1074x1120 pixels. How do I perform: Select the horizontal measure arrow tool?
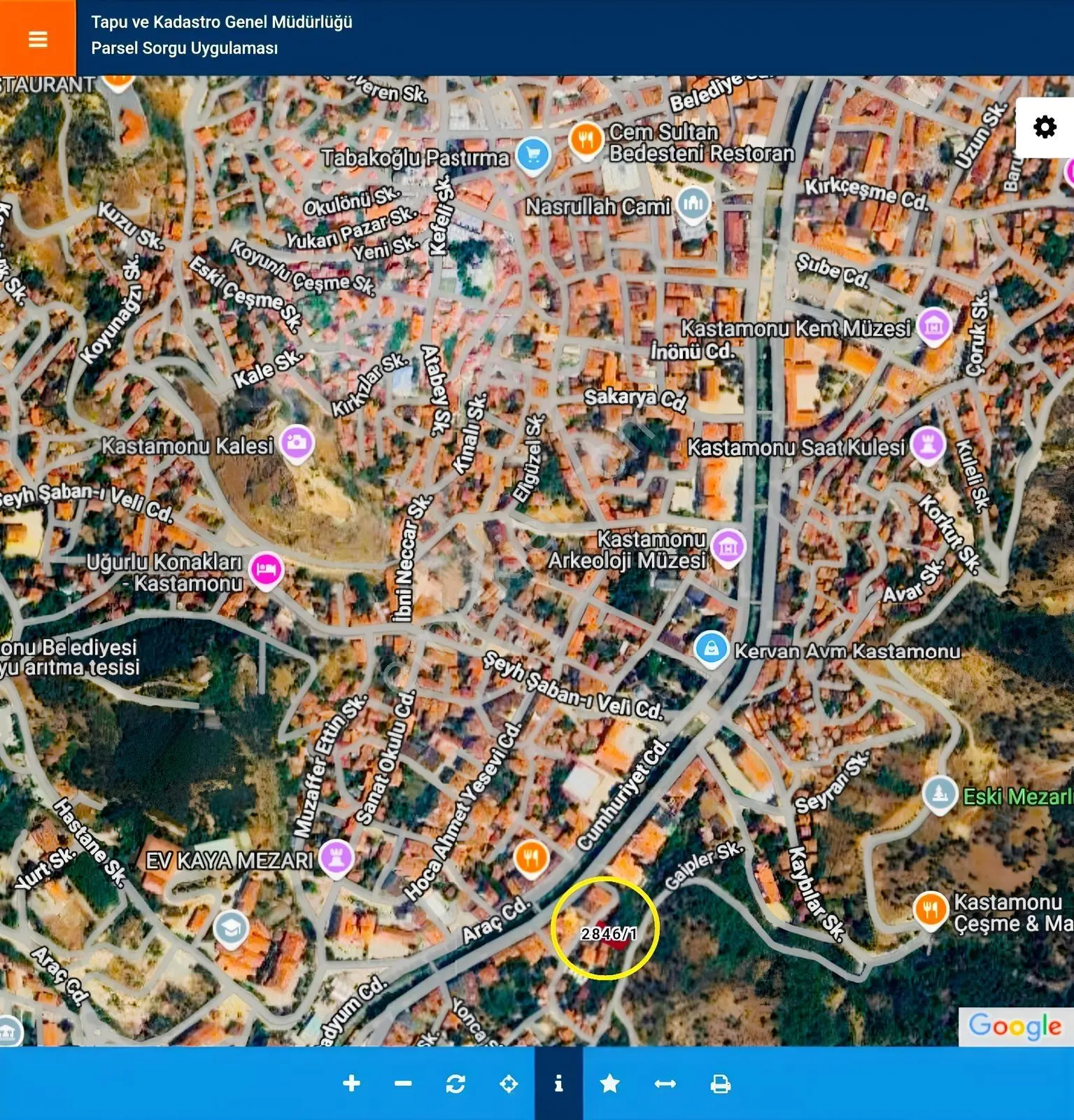665,1084
